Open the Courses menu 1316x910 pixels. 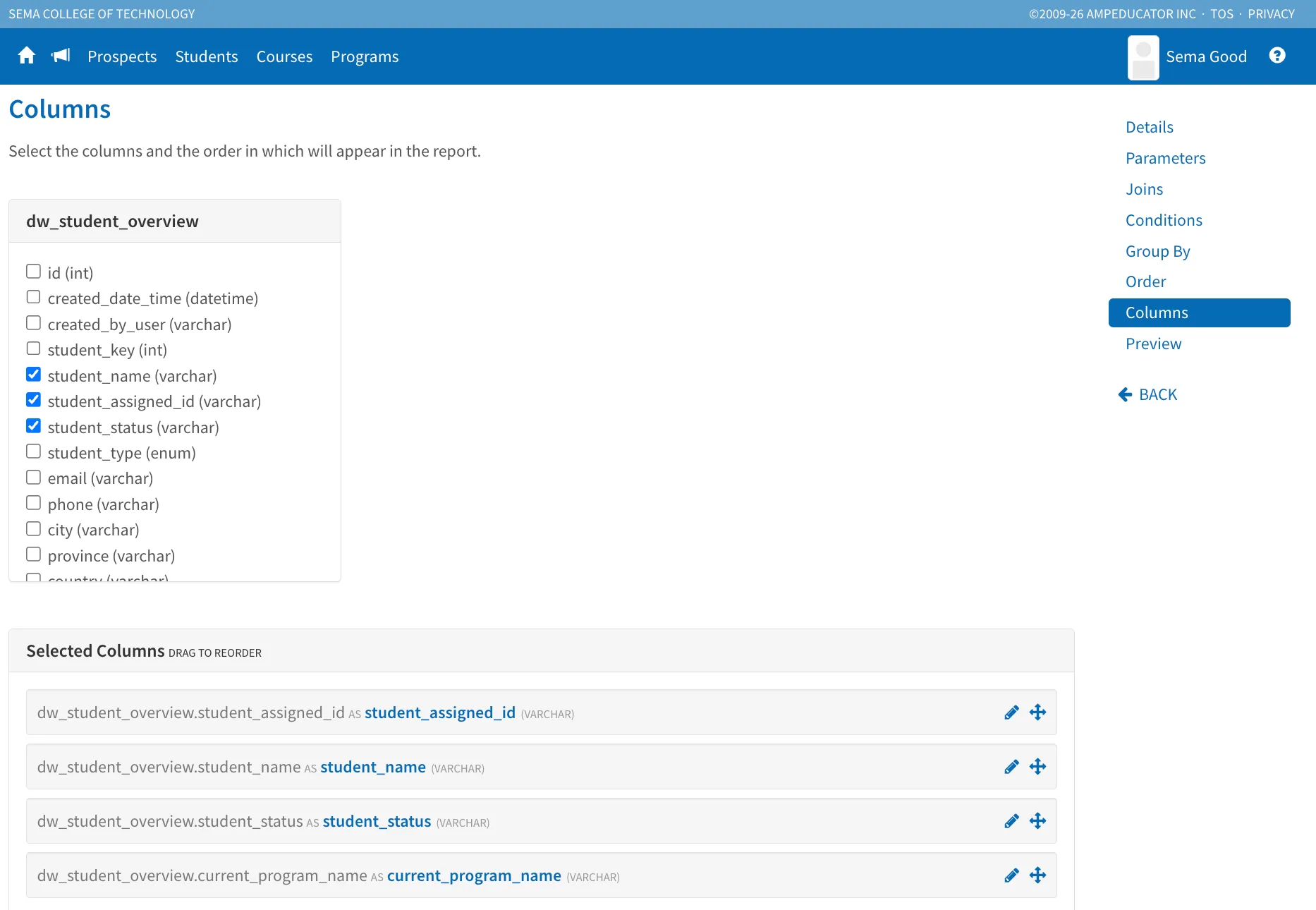tap(284, 56)
